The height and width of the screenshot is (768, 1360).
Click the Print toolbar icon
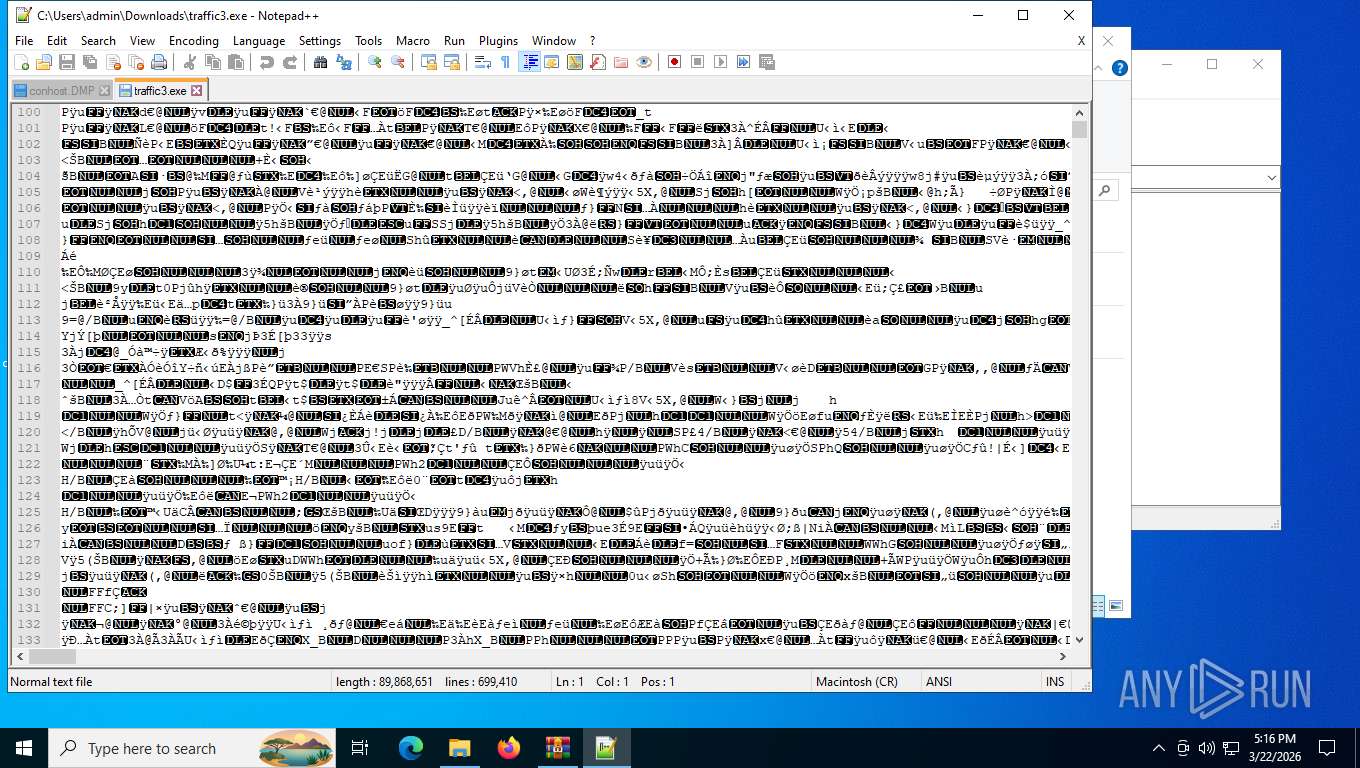(158, 62)
